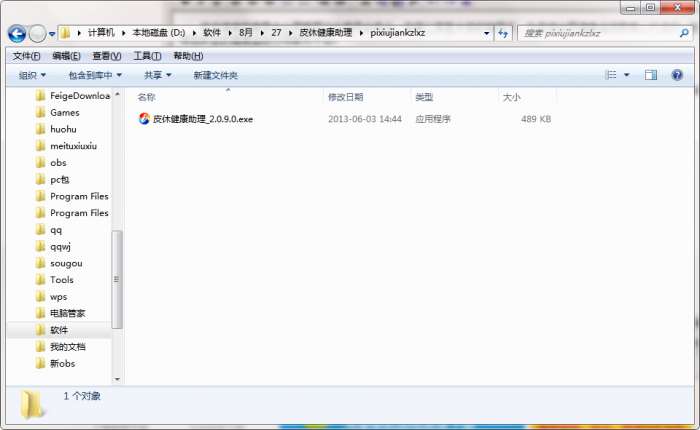This screenshot has height=430, width=700.
Task: Open the 文件(F) menu
Action: pyautogui.click(x=26, y=56)
